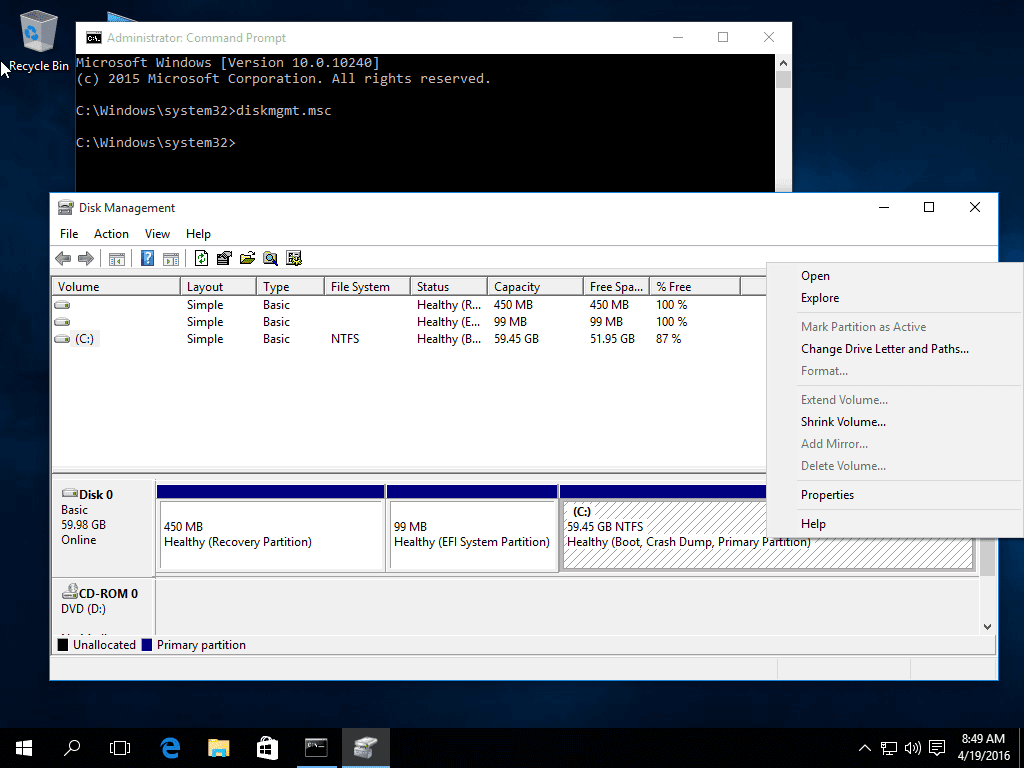The height and width of the screenshot is (768, 1024).
Task: Select the volume icon in the 450 MB row
Action: (62, 305)
